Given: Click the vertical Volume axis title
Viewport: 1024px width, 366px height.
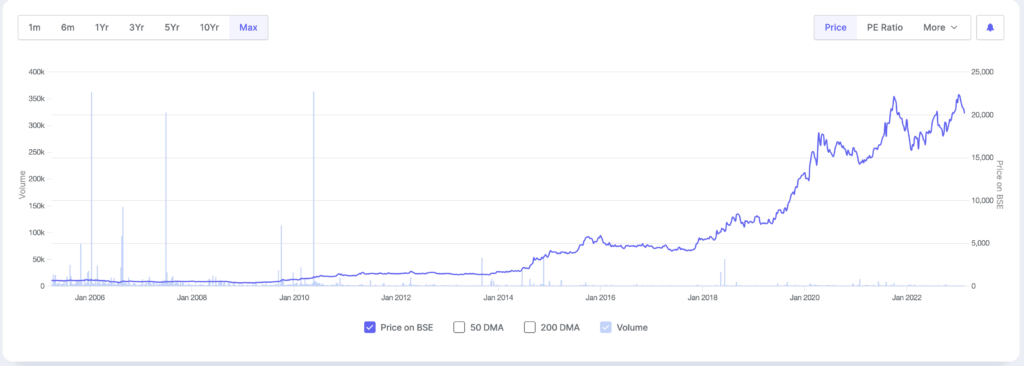Looking at the screenshot, I should coord(22,184).
